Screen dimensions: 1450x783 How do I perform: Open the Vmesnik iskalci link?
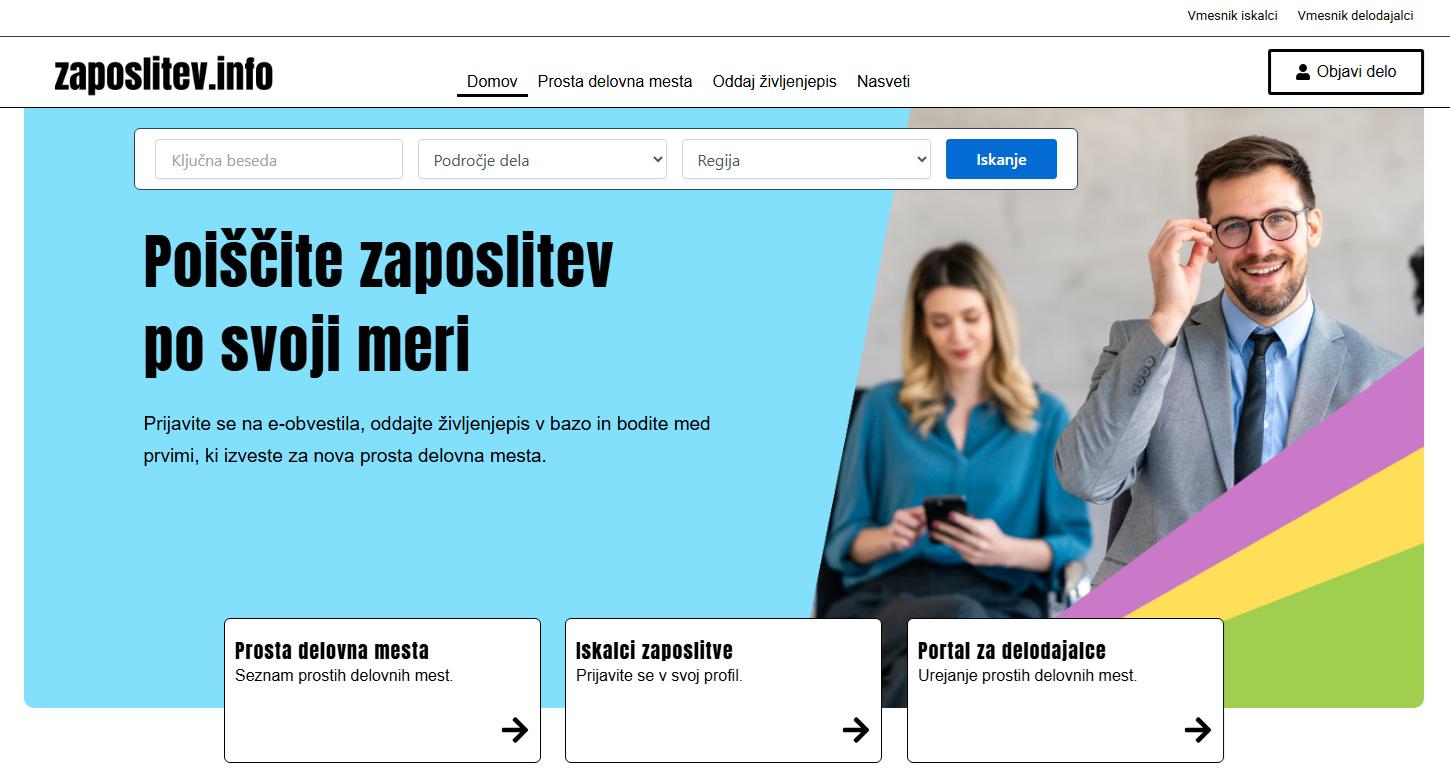[x=1233, y=16]
